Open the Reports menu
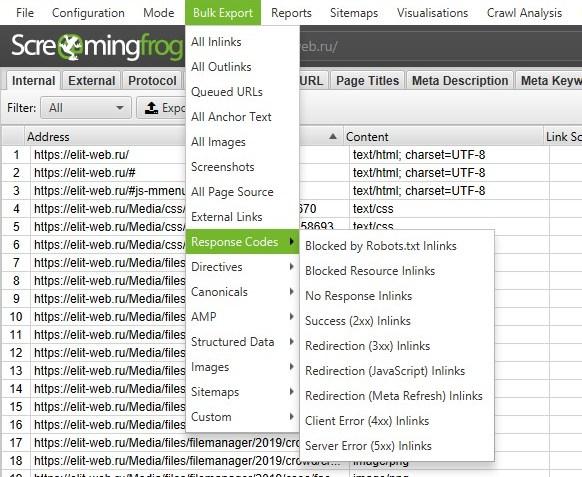Image resolution: width=582 pixels, height=477 pixels. (x=291, y=13)
